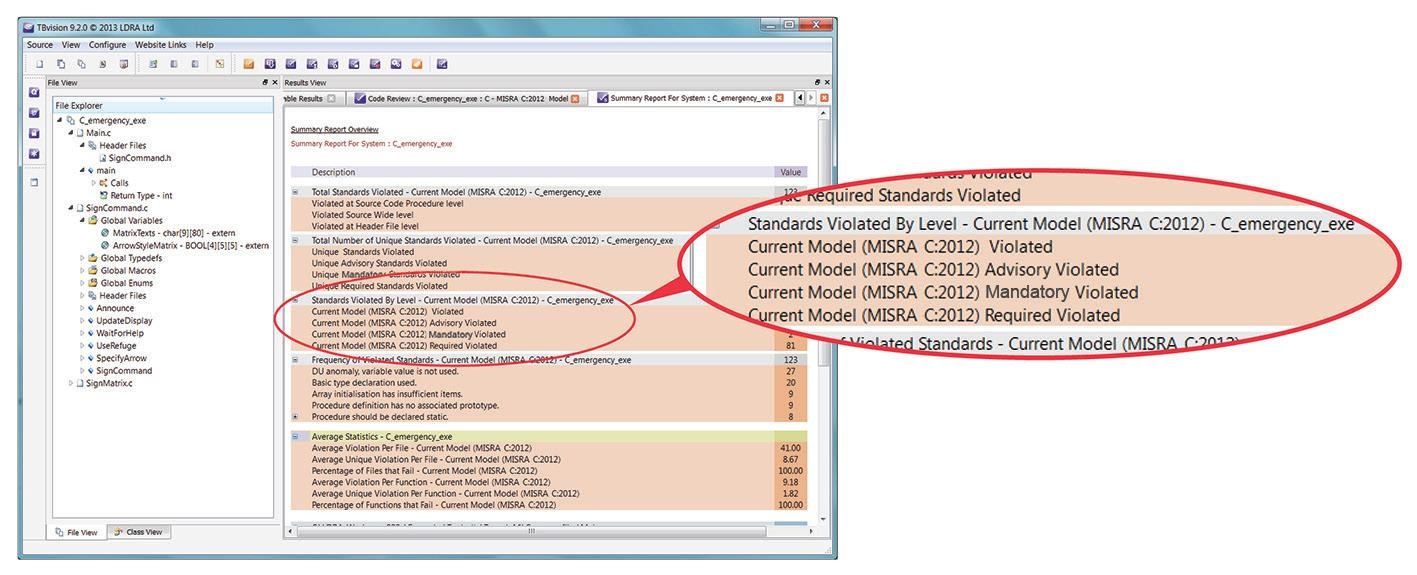
Task: Open the Summary Report Overview link
Action: (335, 130)
